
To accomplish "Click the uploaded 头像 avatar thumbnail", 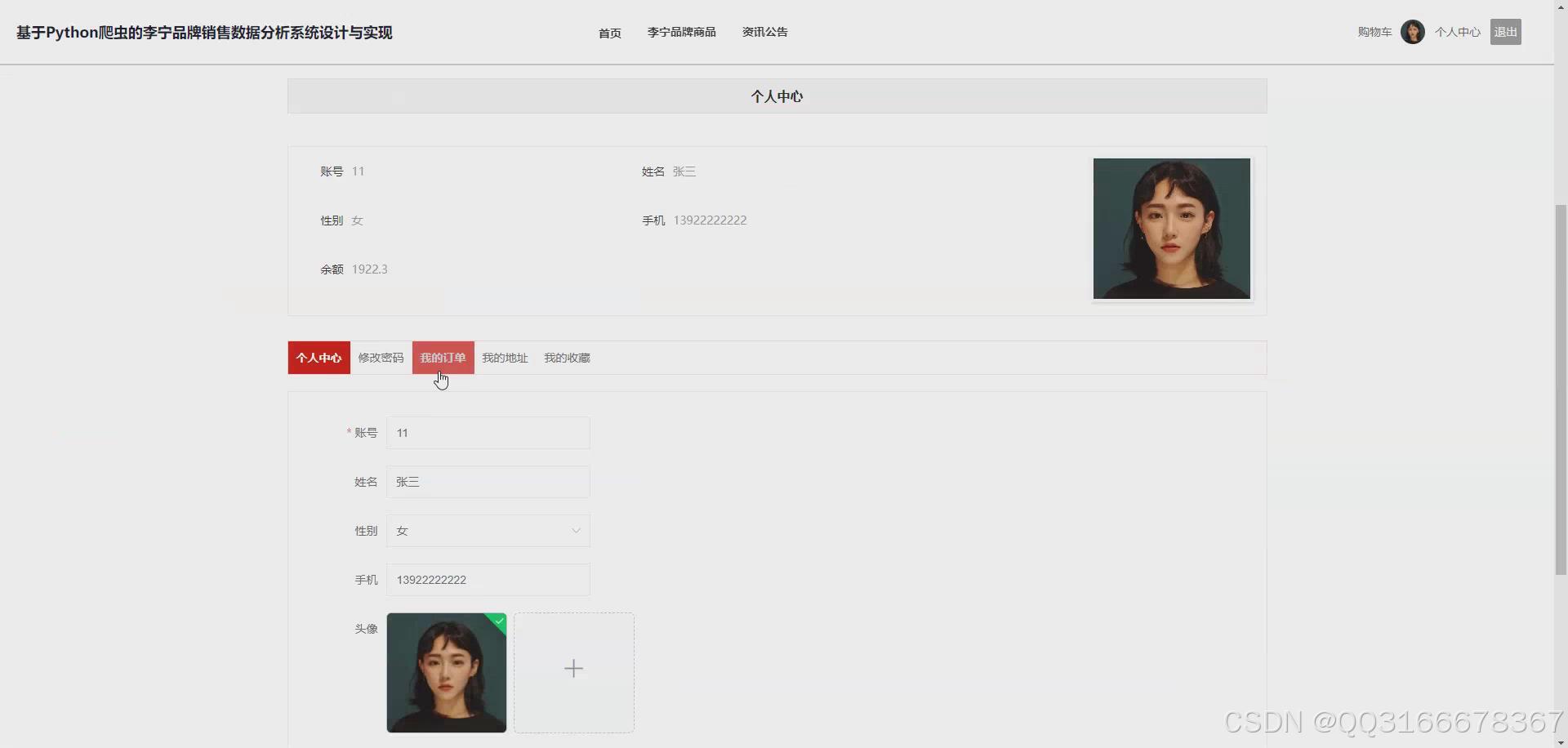I will tap(447, 673).
